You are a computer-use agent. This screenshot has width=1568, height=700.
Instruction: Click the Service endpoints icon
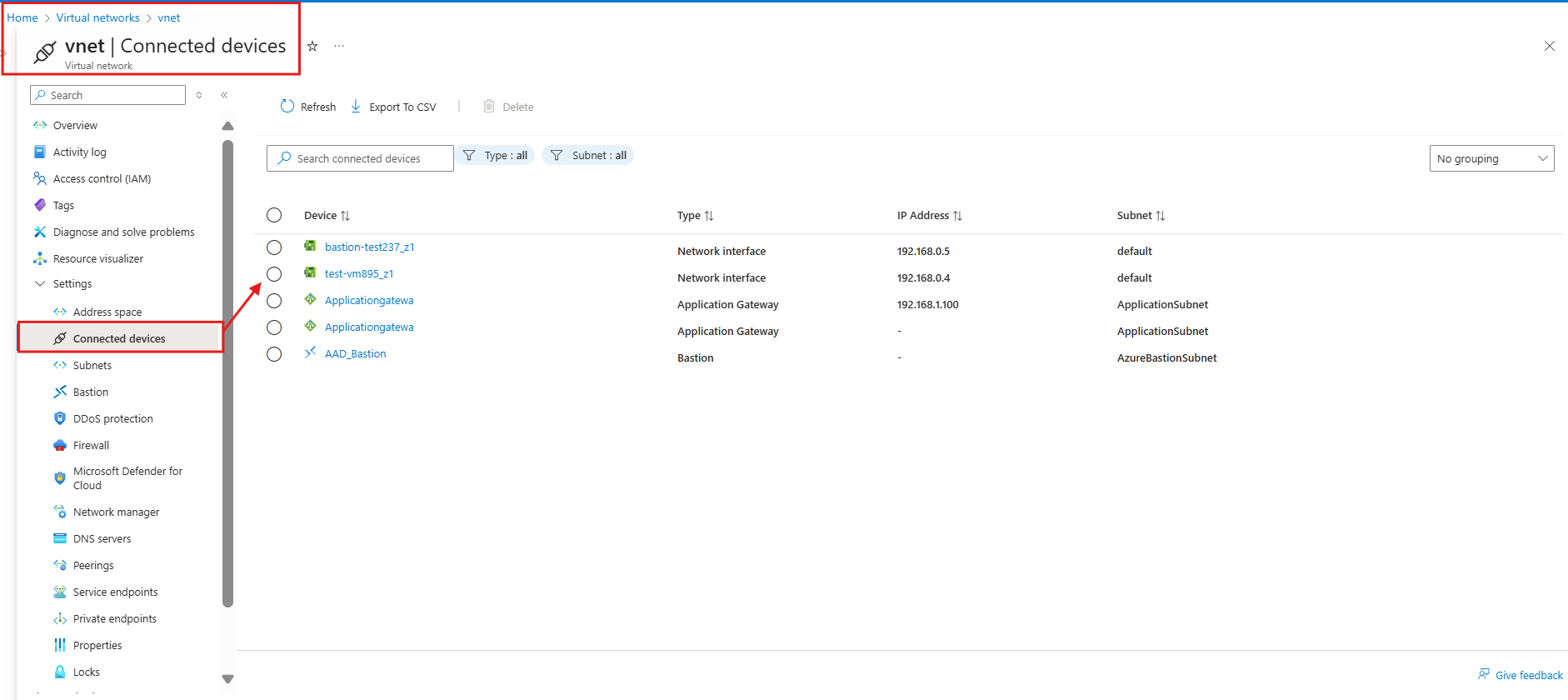click(x=60, y=592)
